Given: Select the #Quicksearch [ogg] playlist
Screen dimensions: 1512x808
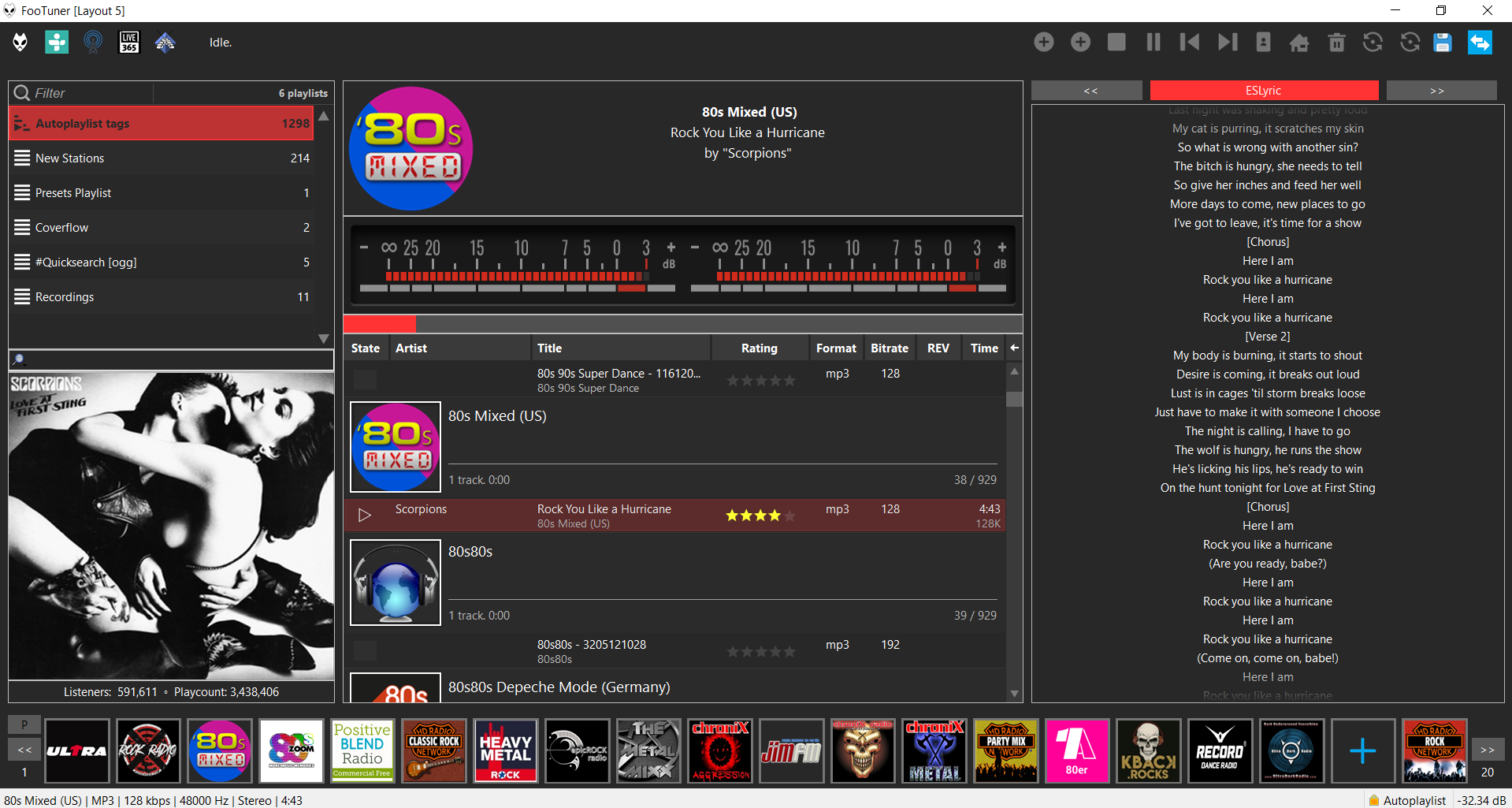Looking at the screenshot, I should tap(162, 263).
